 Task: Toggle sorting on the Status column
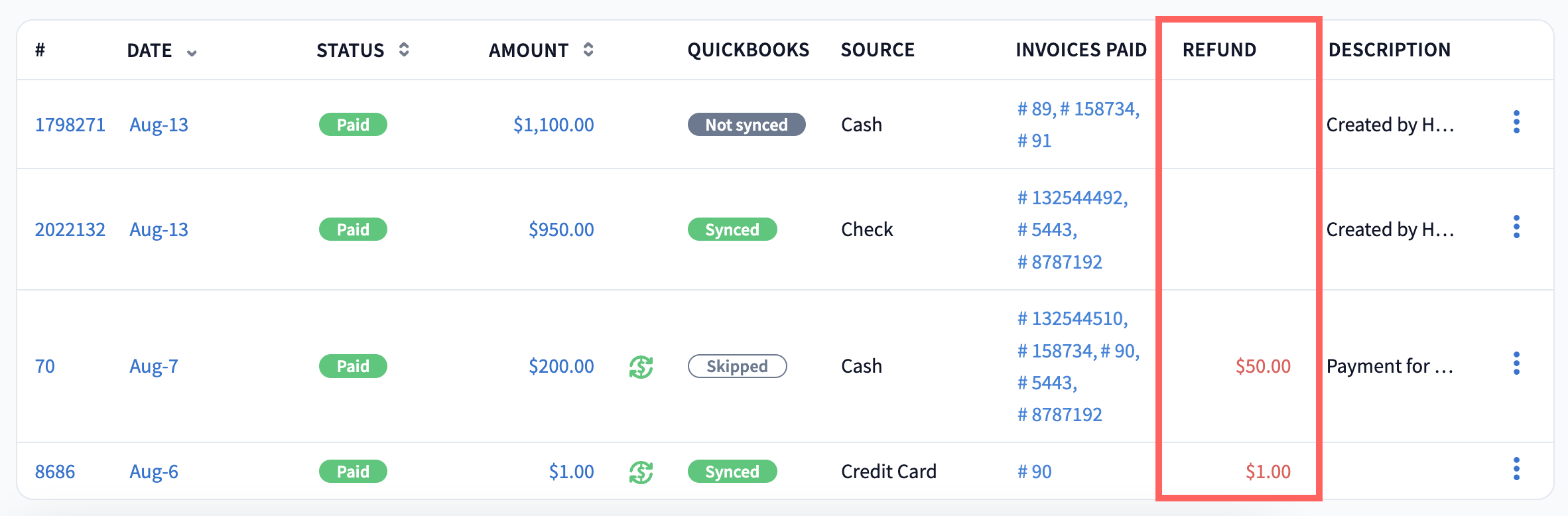404,50
